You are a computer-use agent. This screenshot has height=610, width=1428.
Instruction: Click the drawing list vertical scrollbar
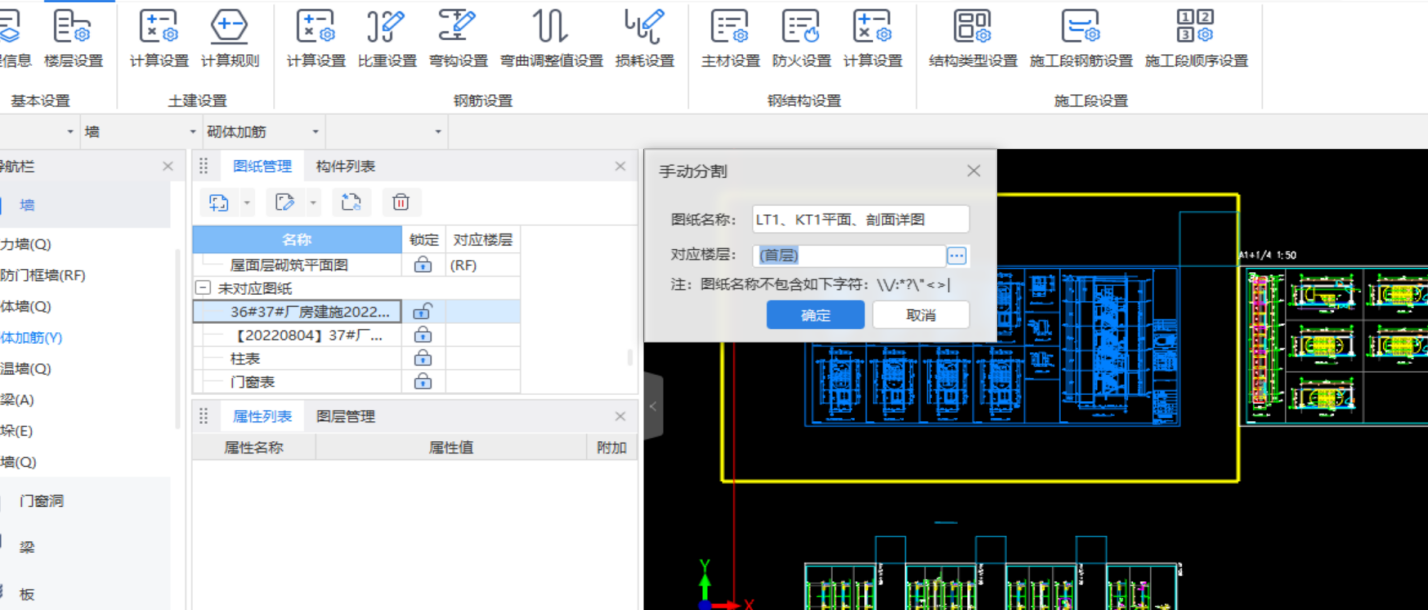[630, 356]
